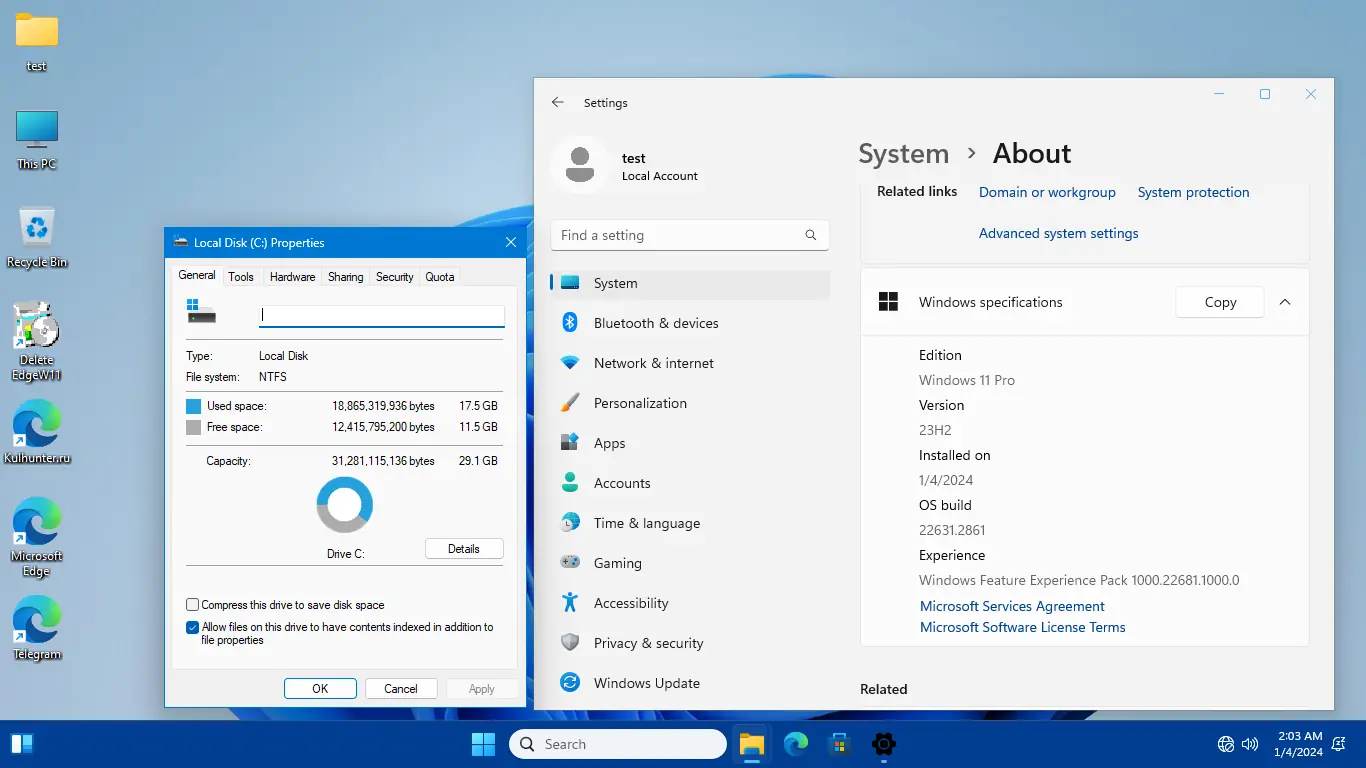The height and width of the screenshot is (768, 1366).
Task: Select the Recycle Bin desktop icon
Action: 37,237
